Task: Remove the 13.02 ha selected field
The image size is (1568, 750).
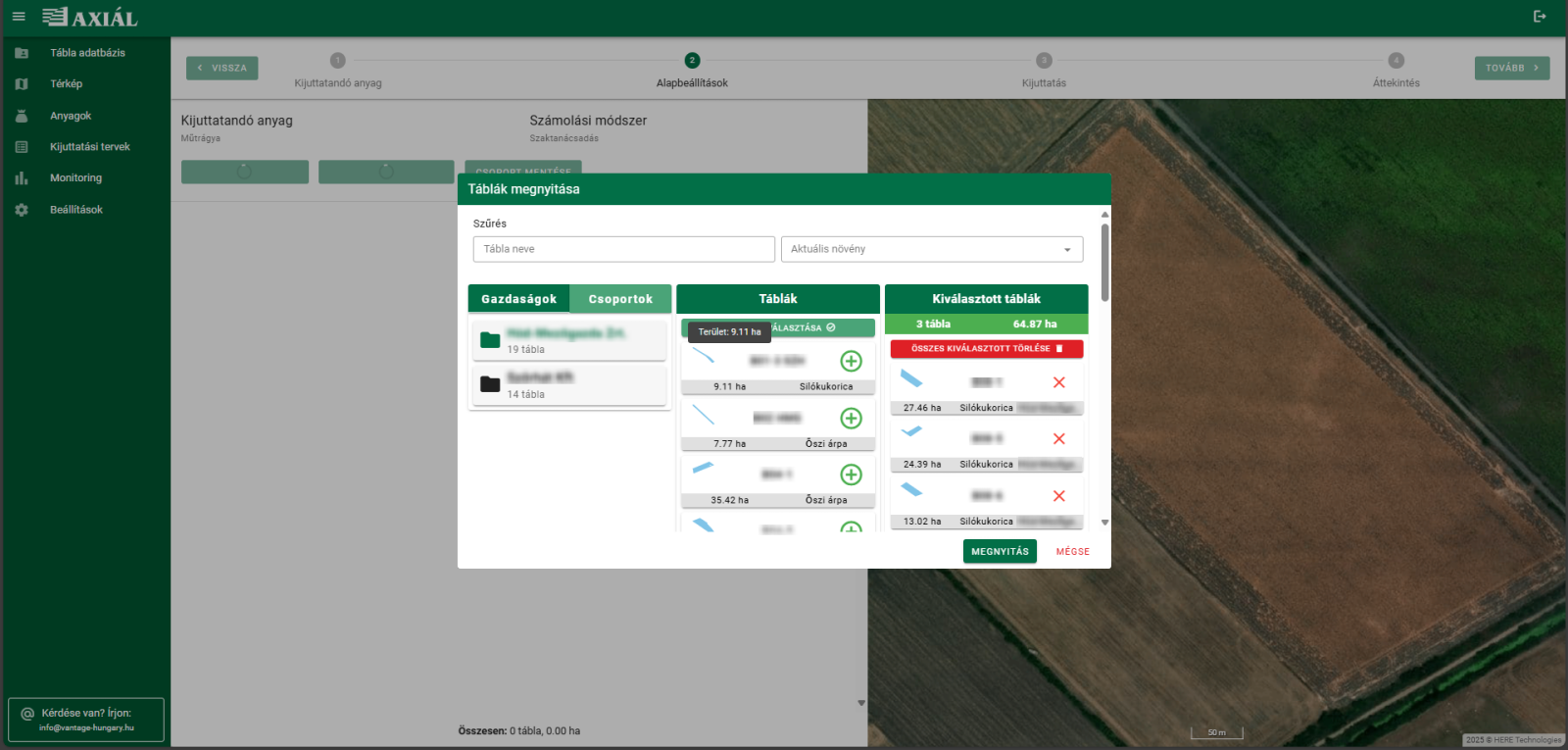Action: 1059,496
